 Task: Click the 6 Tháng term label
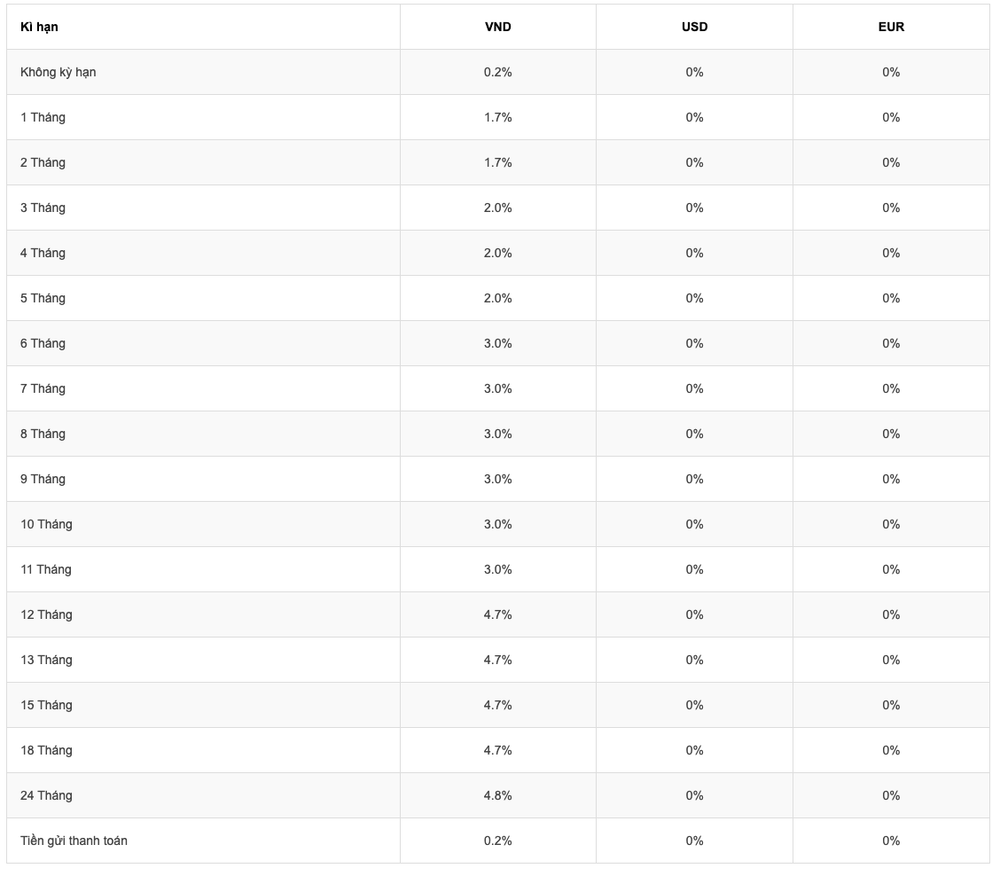click(43, 343)
